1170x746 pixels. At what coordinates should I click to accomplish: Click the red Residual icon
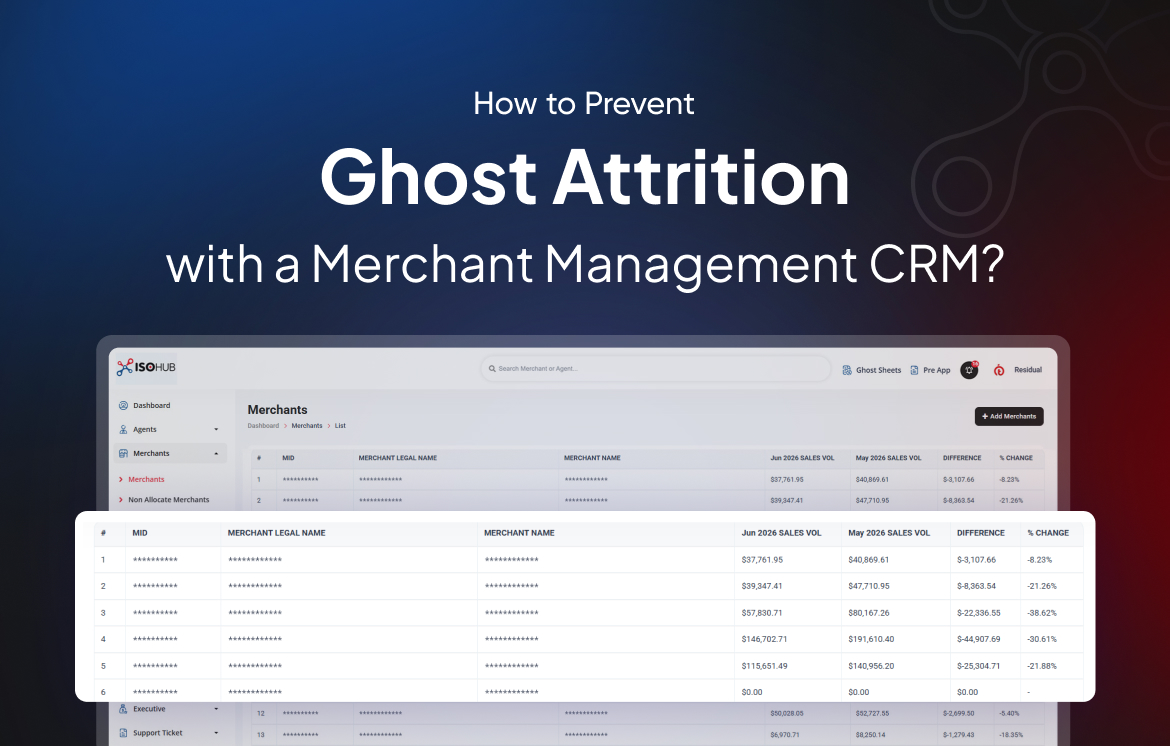coord(999,370)
